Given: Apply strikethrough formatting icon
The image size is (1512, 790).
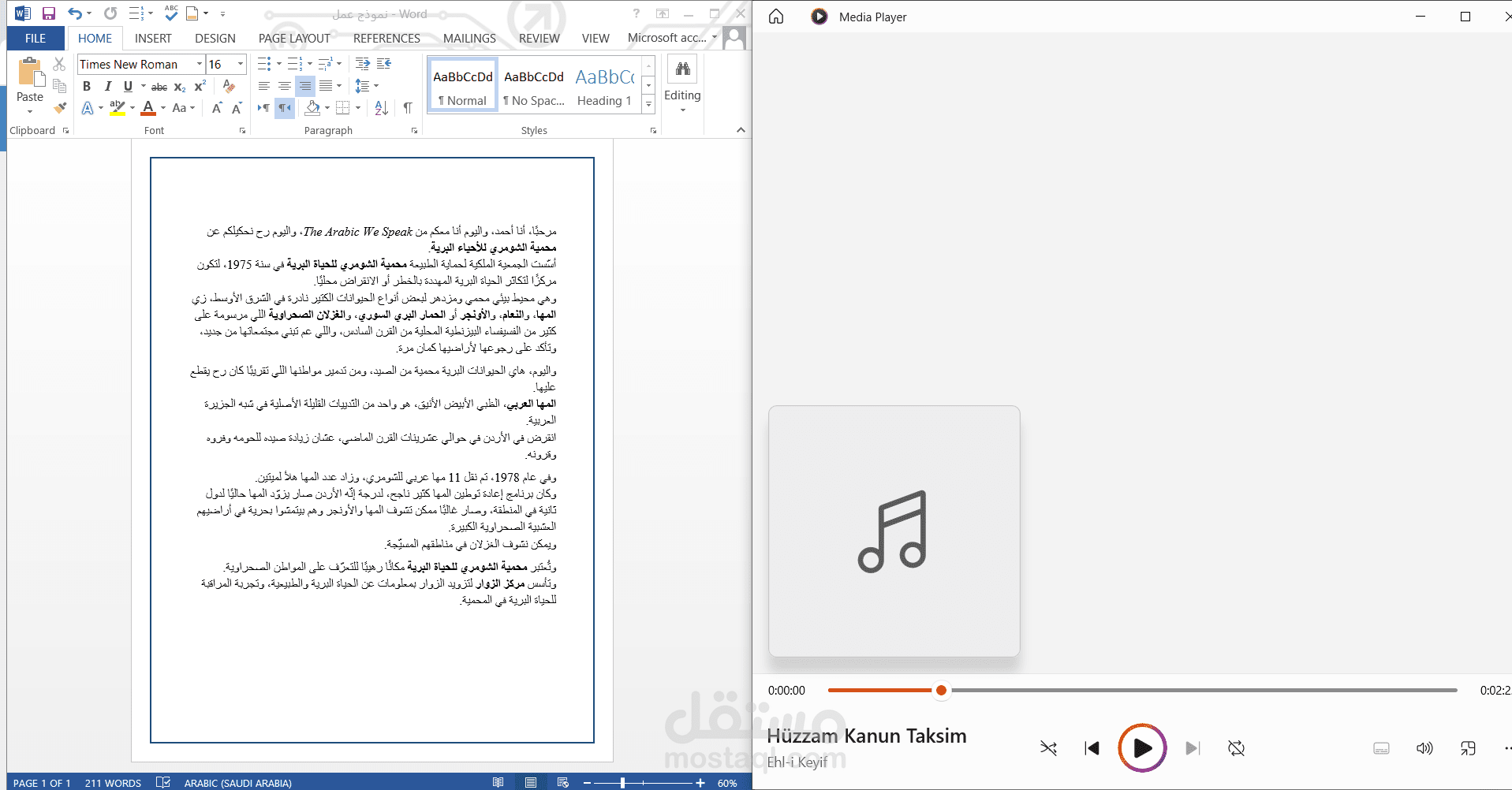Looking at the screenshot, I should click(159, 87).
